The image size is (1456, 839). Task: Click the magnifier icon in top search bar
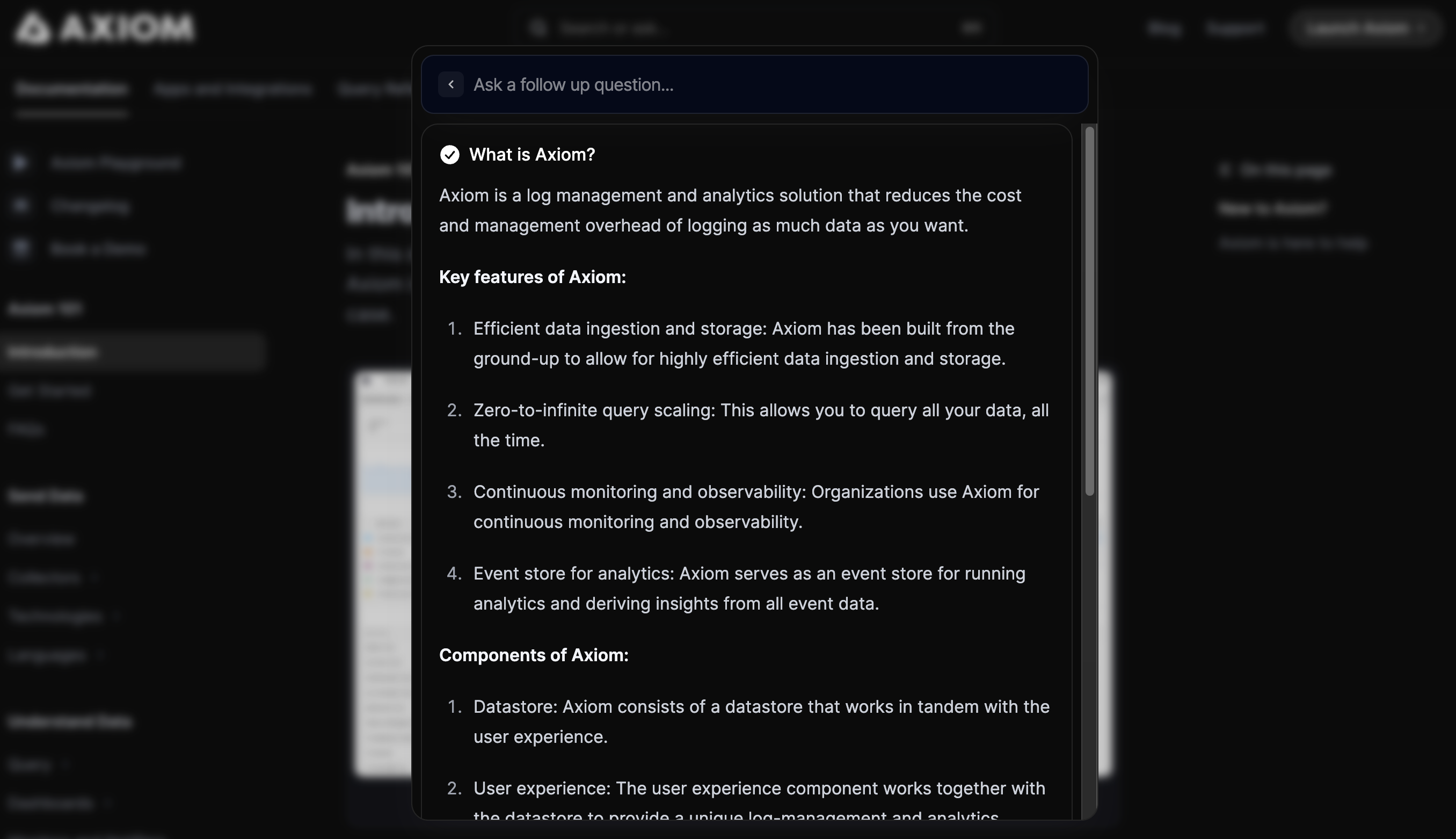(x=538, y=27)
